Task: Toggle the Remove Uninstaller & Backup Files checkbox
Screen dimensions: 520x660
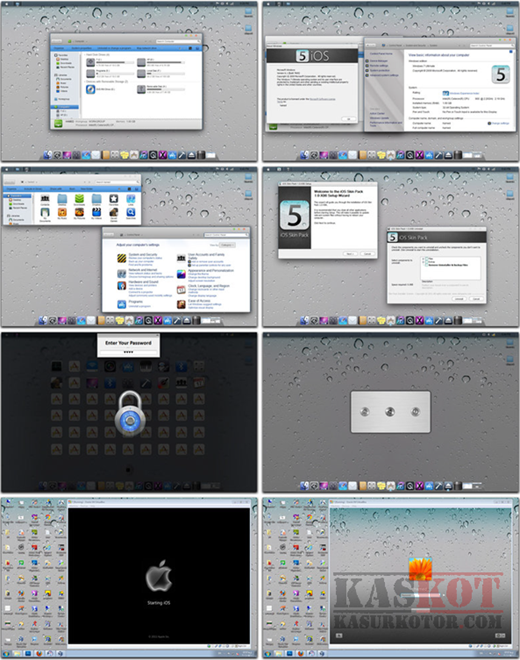Action: (427, 265)
